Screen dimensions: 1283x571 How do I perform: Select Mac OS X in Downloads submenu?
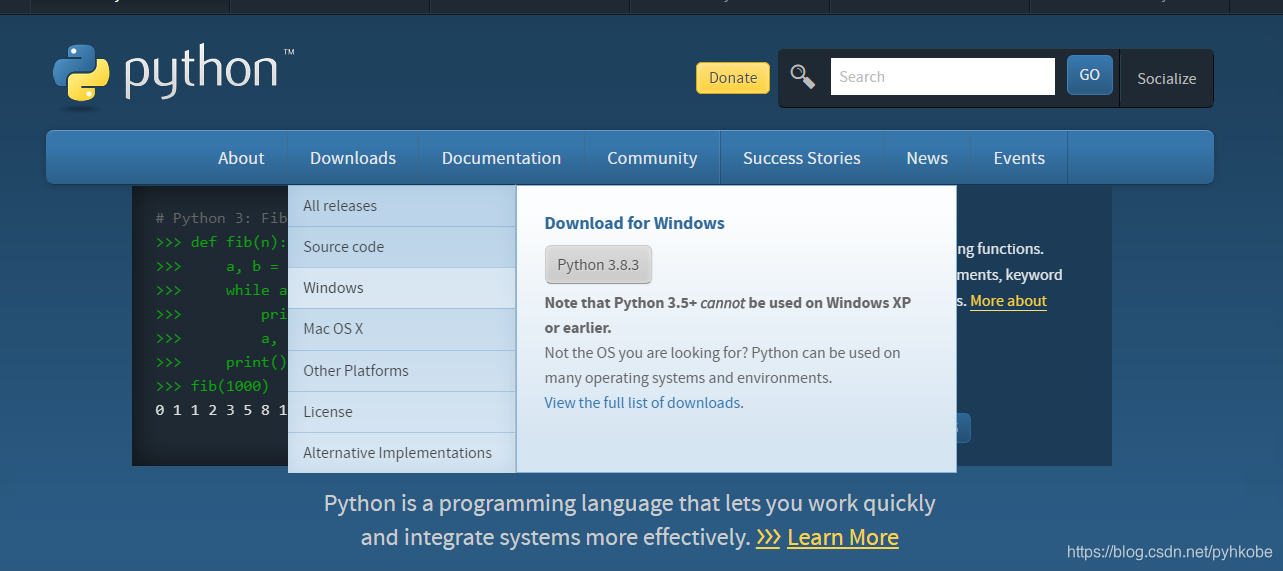coord(402,329)
